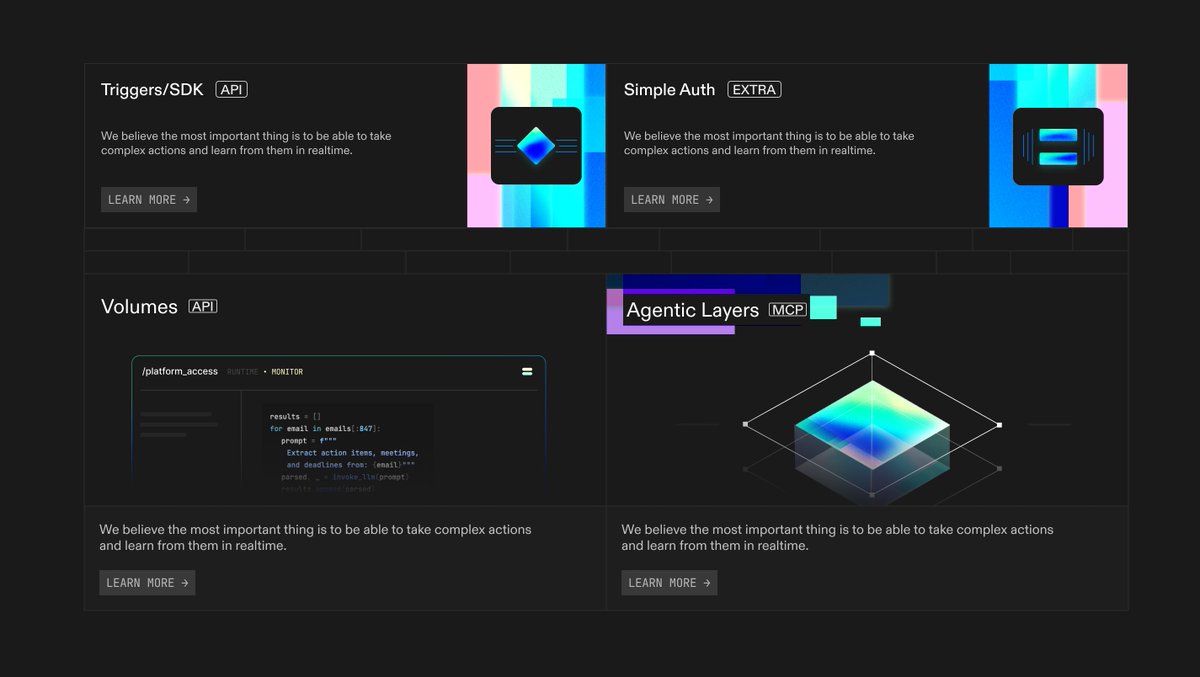Click the description text in the Volumes card
The height and width of the screenshot is (677, 1200).
[315, 537]
